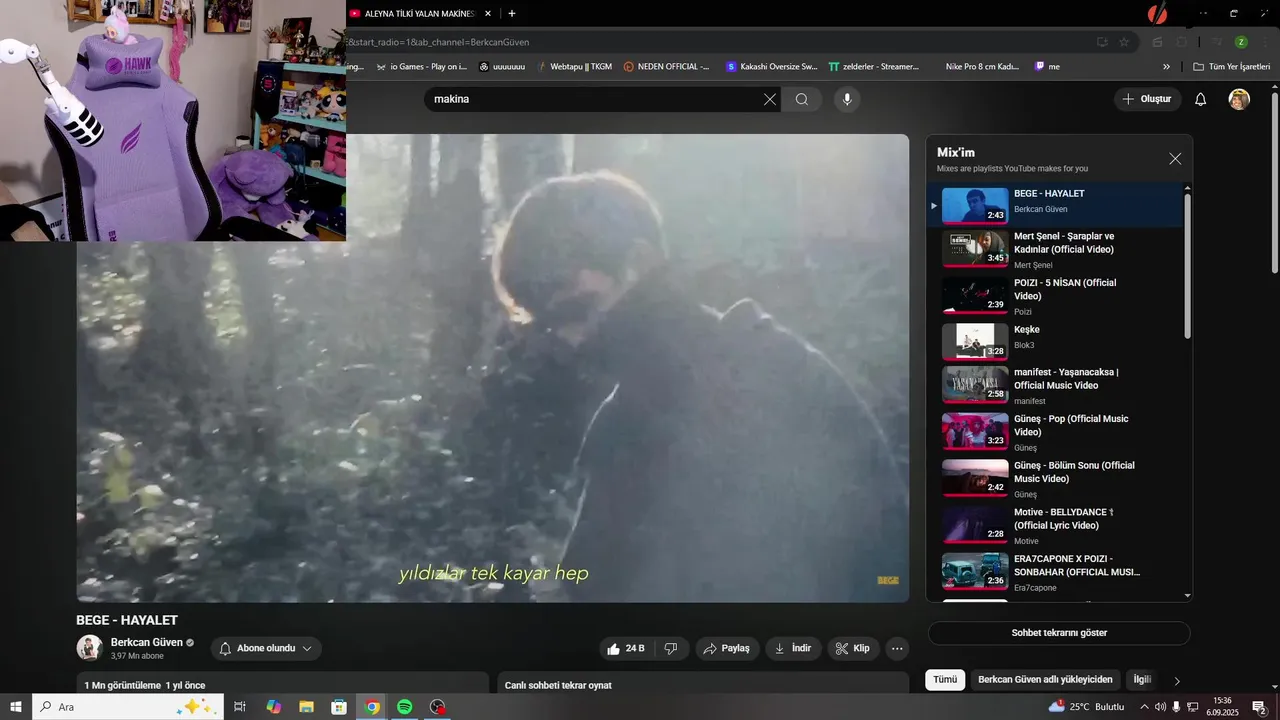Open Tüm Yer İşaretleri folder
Image resolution: width=1280 pixels, height=720 pixels.
1231,67
